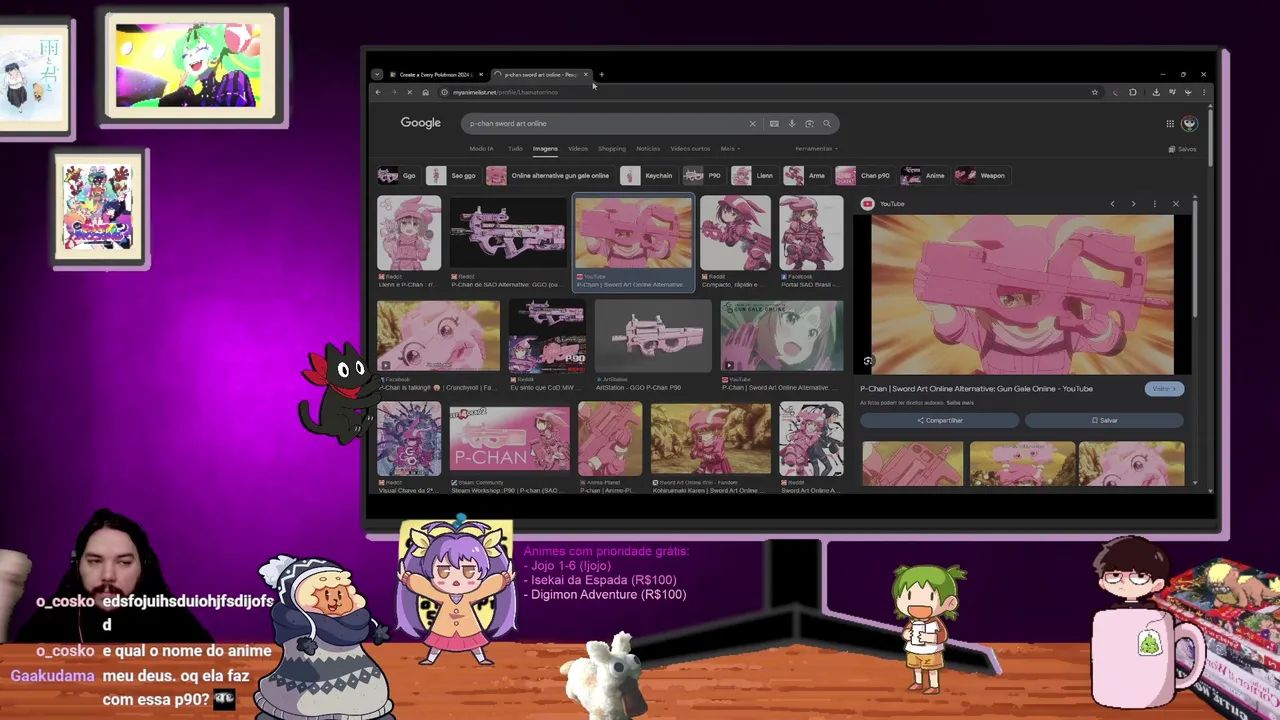The height and width of the screenshot is (720, 1280).
Task: Close the 'Create a Every Pokémon 2024' tab
Action: point(480,74)
